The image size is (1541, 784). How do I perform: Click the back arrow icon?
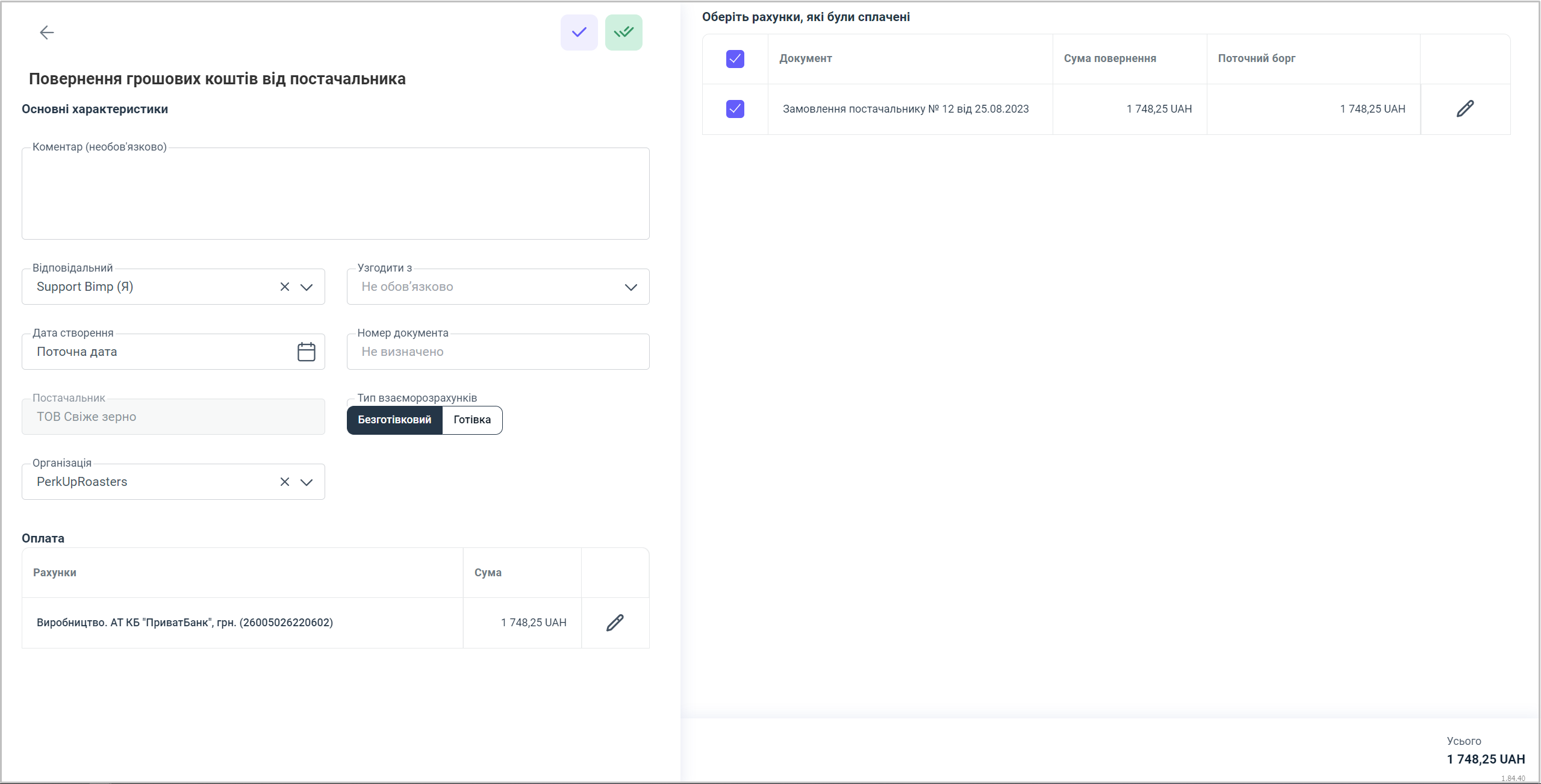[46, 33]
